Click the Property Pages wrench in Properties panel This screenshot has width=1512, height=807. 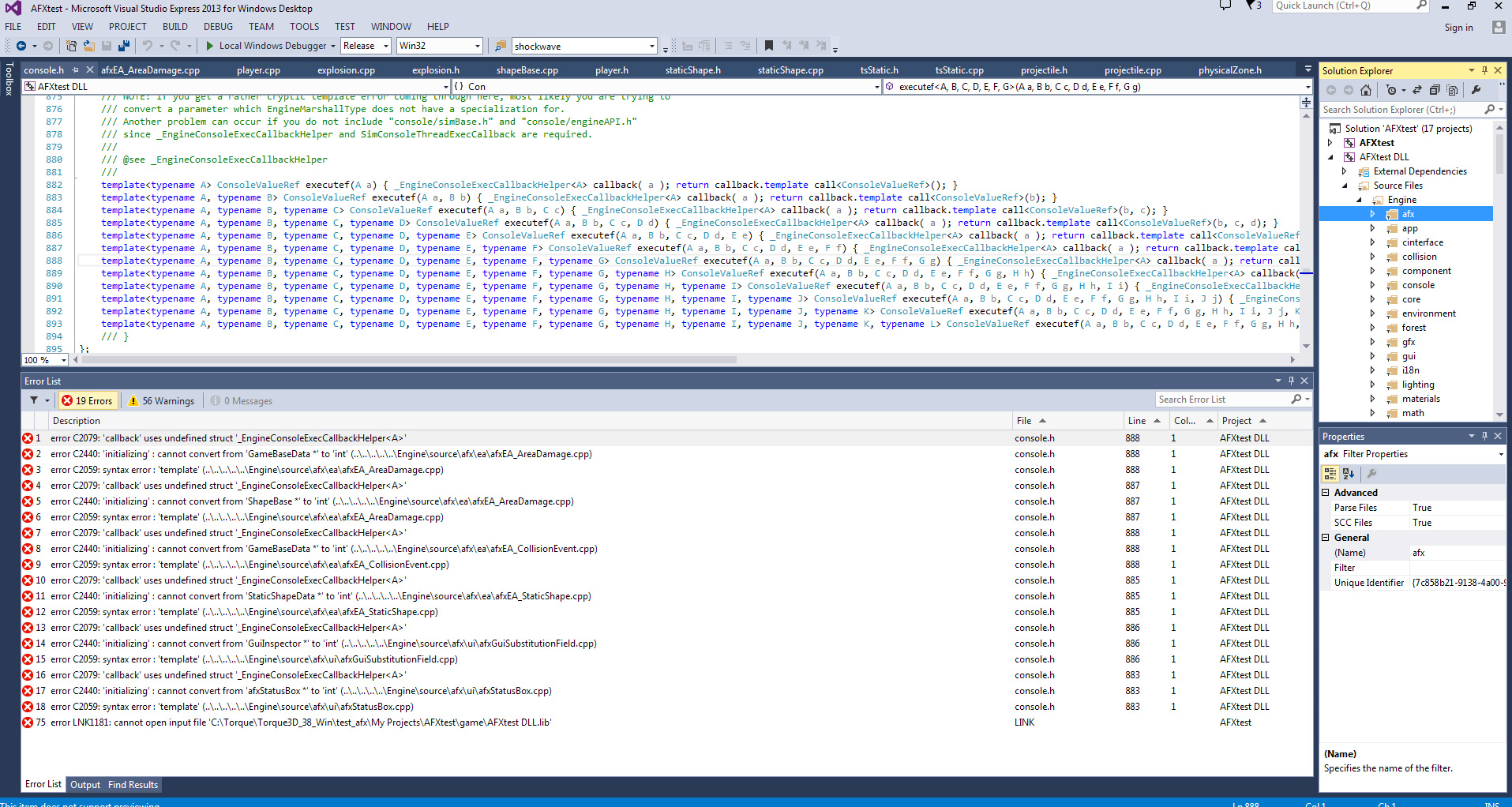coord(1372,474)
